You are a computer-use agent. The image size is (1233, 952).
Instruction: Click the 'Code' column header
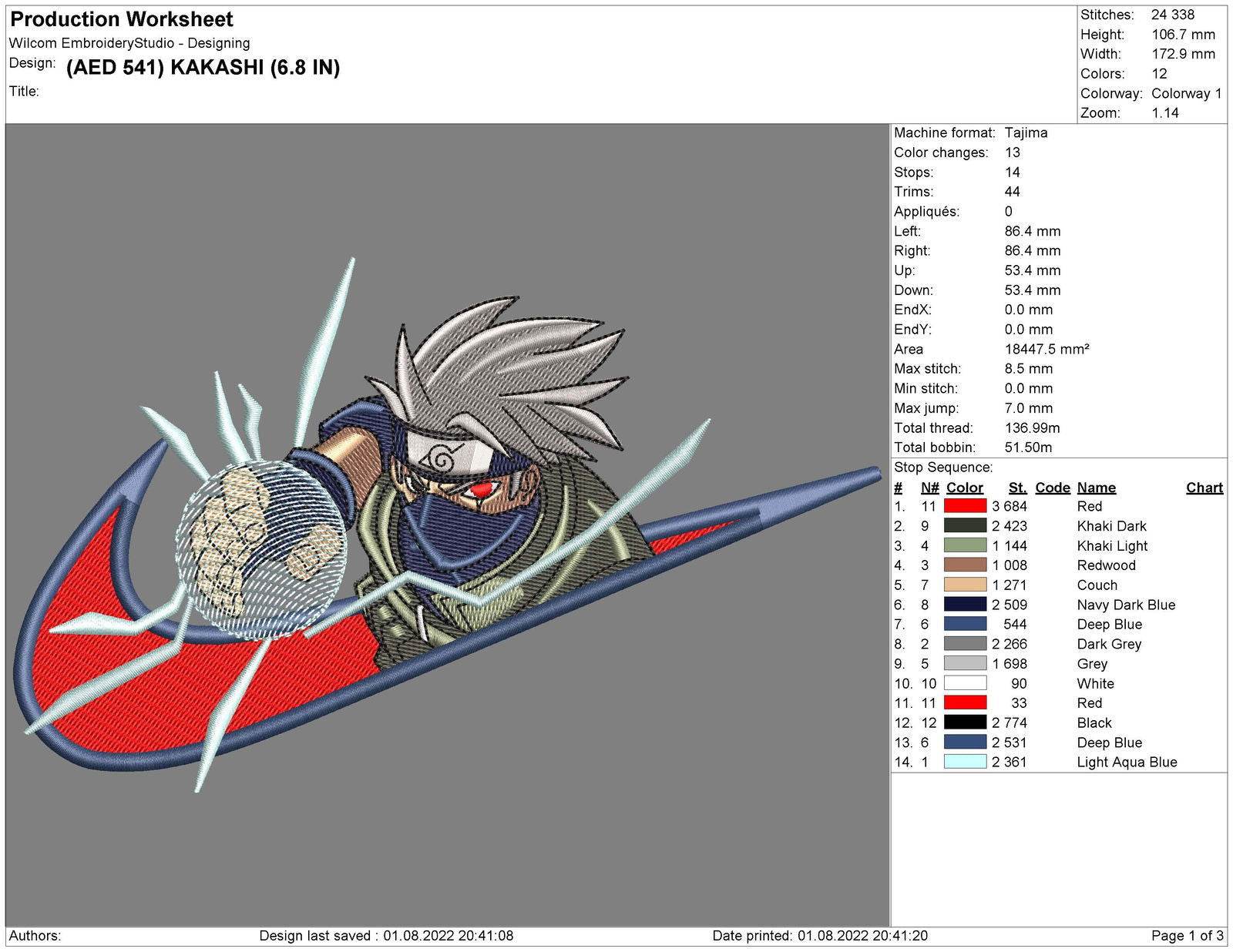coord(1053,488)
